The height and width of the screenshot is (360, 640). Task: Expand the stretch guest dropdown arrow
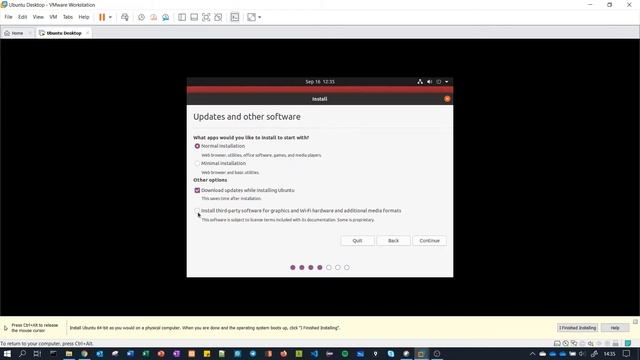[x=260, y=18]
